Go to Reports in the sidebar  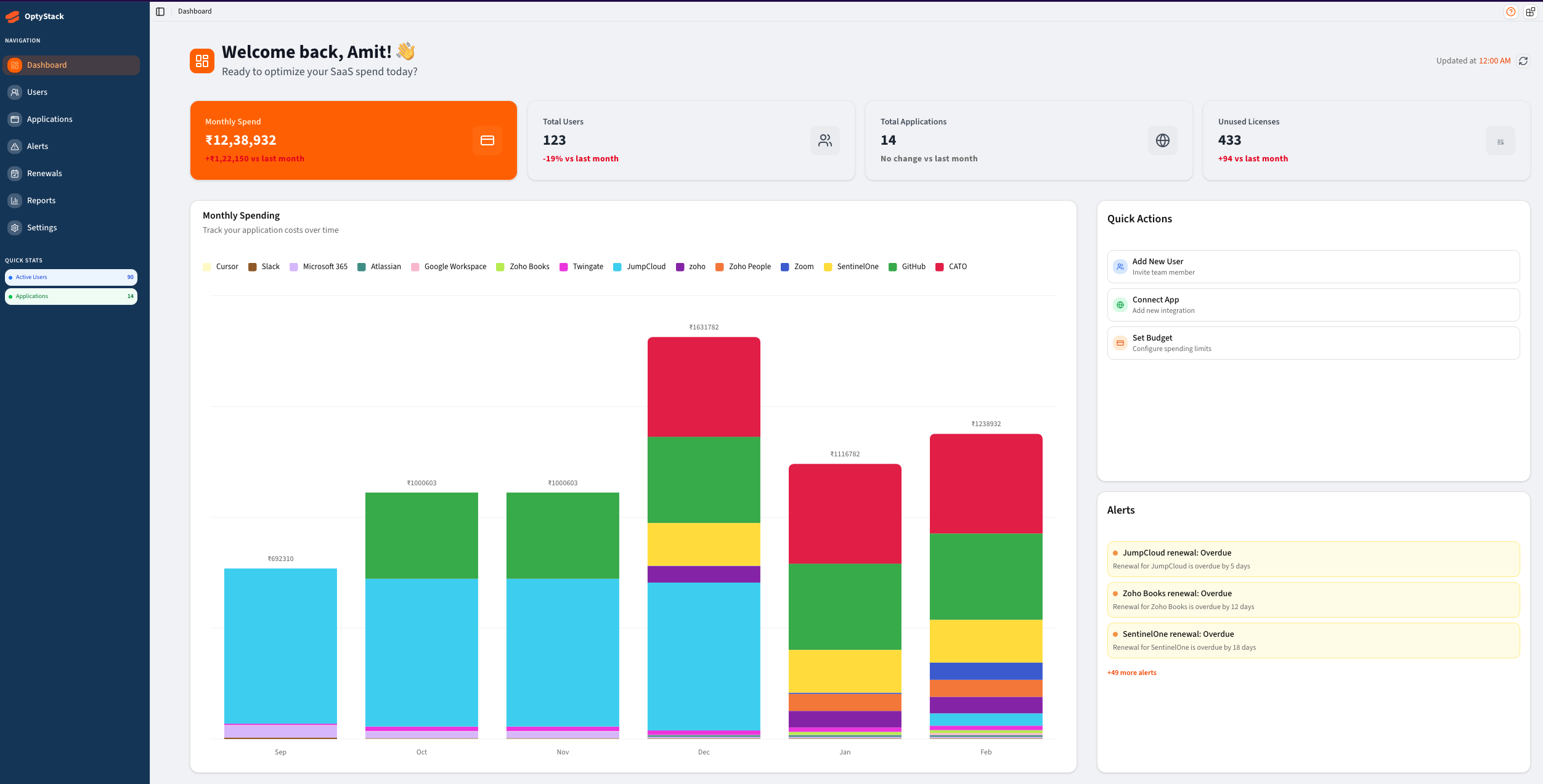(41, 201)
